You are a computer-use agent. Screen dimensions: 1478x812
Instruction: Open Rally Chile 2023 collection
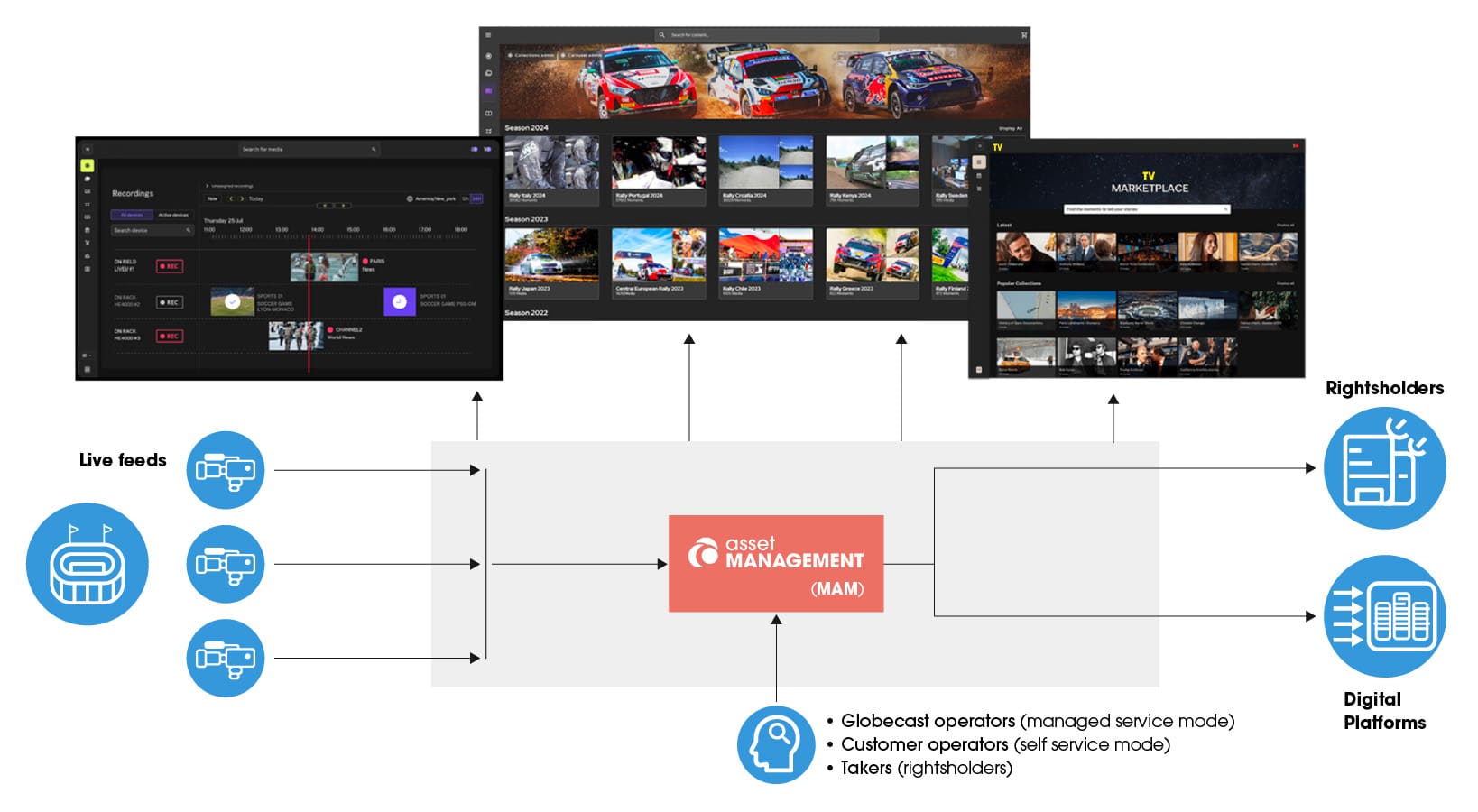(x=766, y=263)
